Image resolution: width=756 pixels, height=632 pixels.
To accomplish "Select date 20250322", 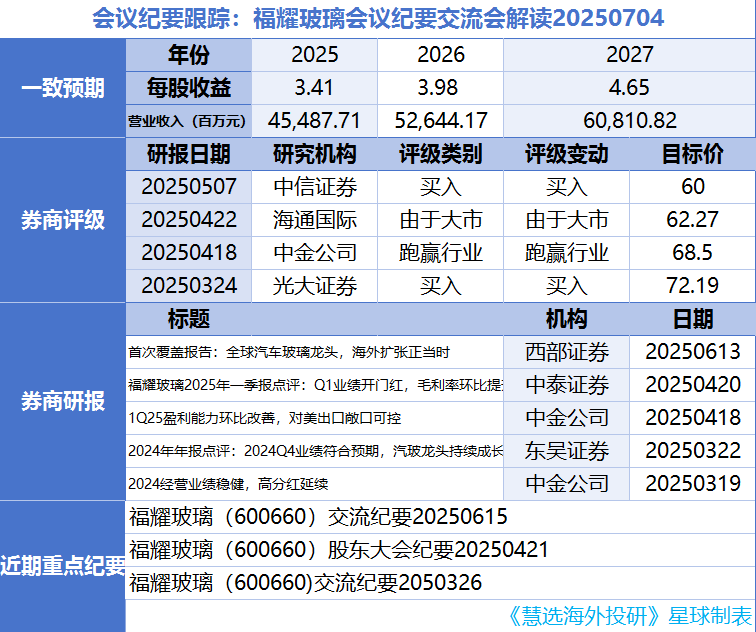I will tap(693, 451).
